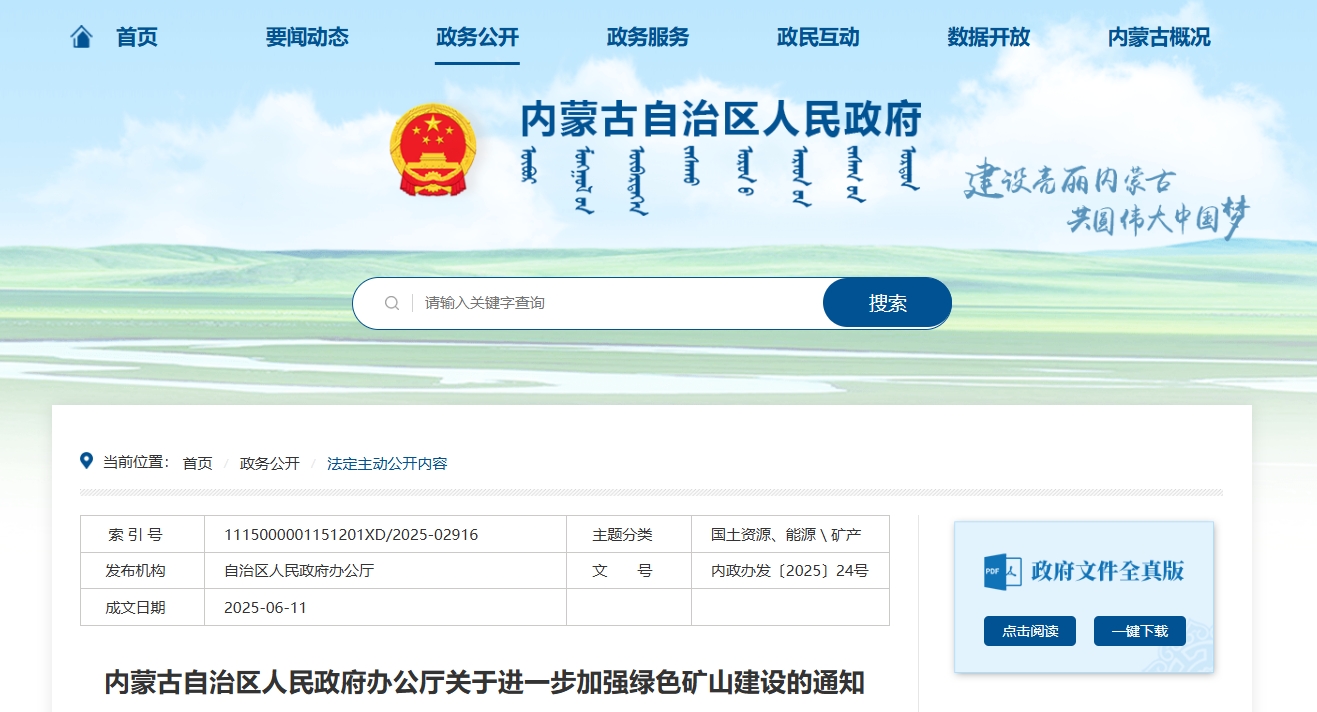Click the home icon in navigation bar

(x=81, y=38)
